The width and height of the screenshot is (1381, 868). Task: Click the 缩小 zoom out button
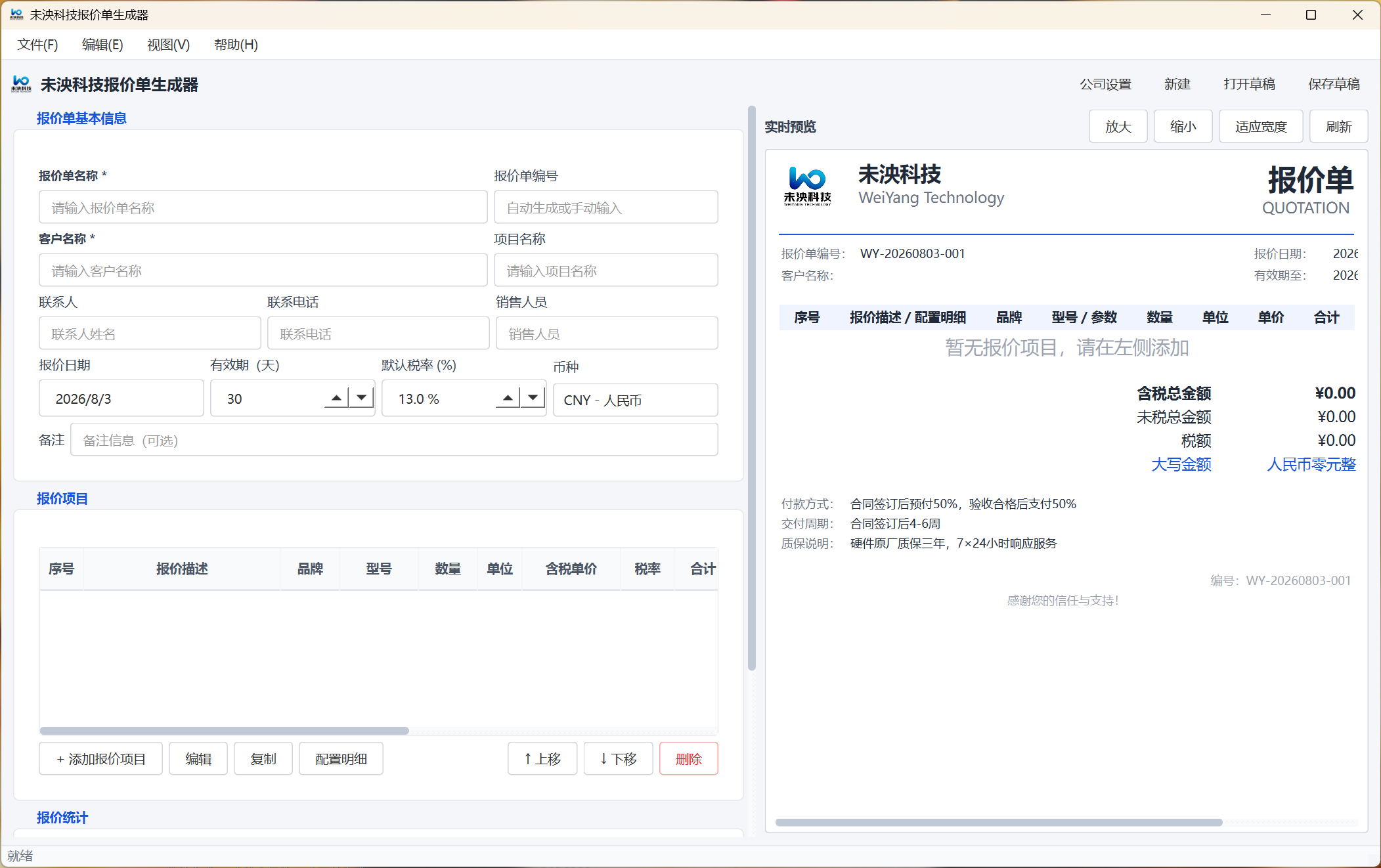(x=1183, y=126)
